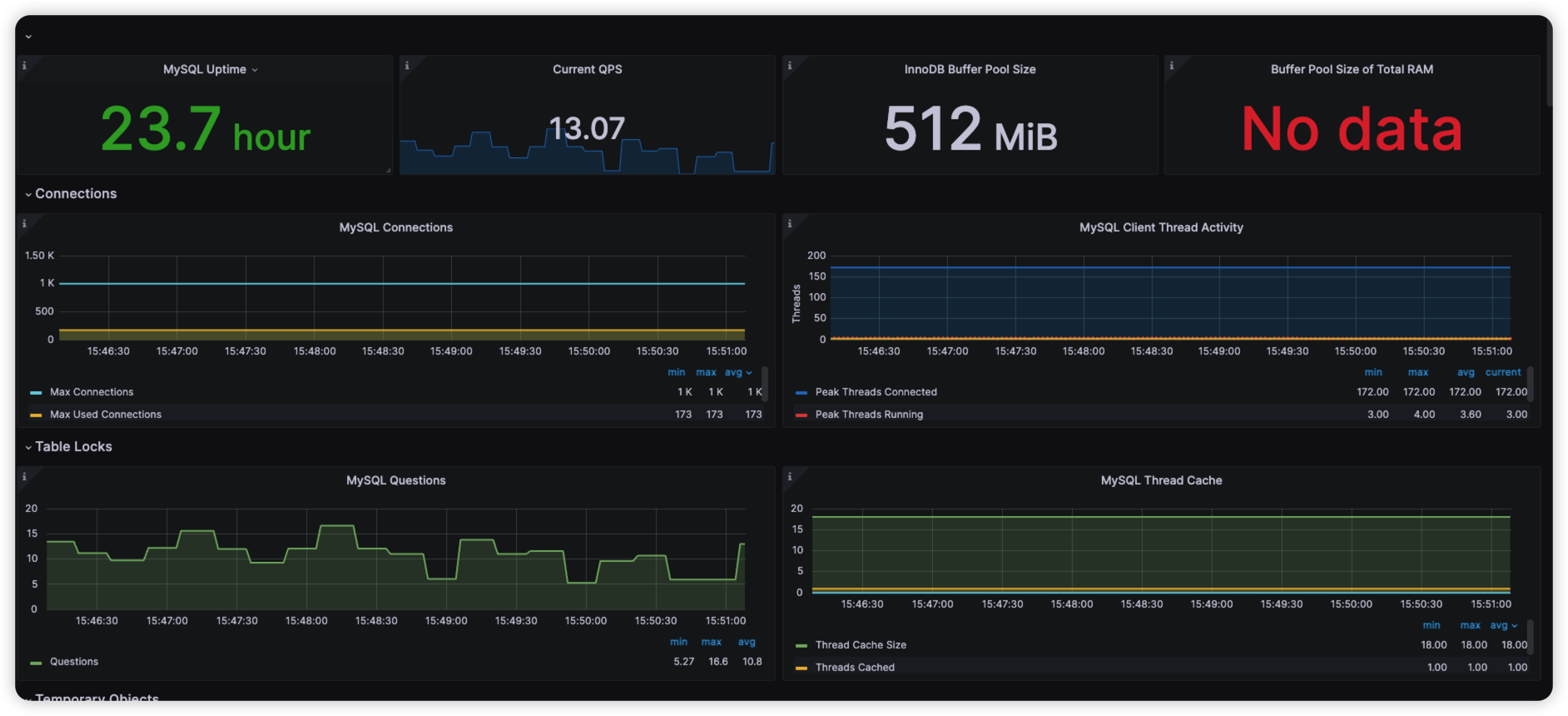
Task: Sort MySQL Connections legend by min
Action: pyautogui.click(x=677, y=372)
